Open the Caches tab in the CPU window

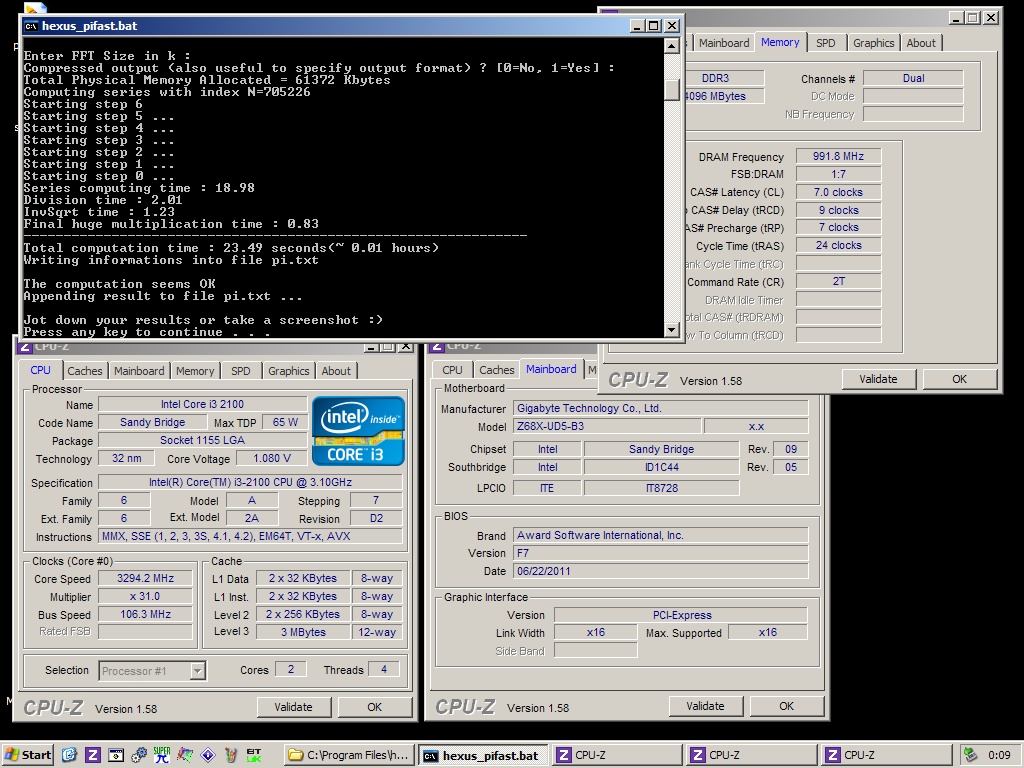[x=85, y=371]
